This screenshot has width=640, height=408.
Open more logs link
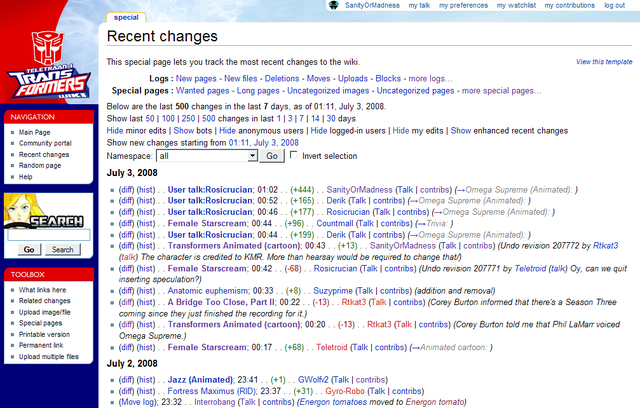point(430,78)
